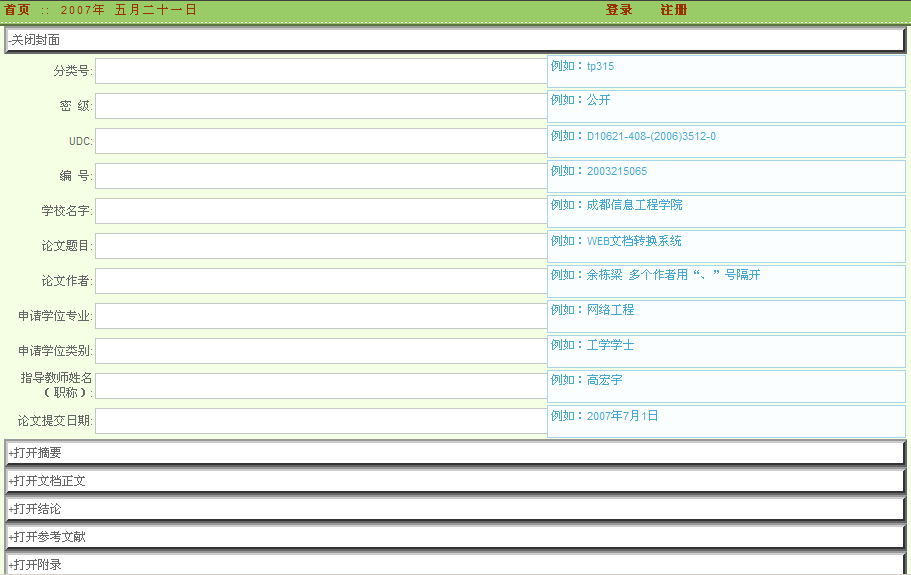Expand the 打开参考文献 section

[455, 537]
